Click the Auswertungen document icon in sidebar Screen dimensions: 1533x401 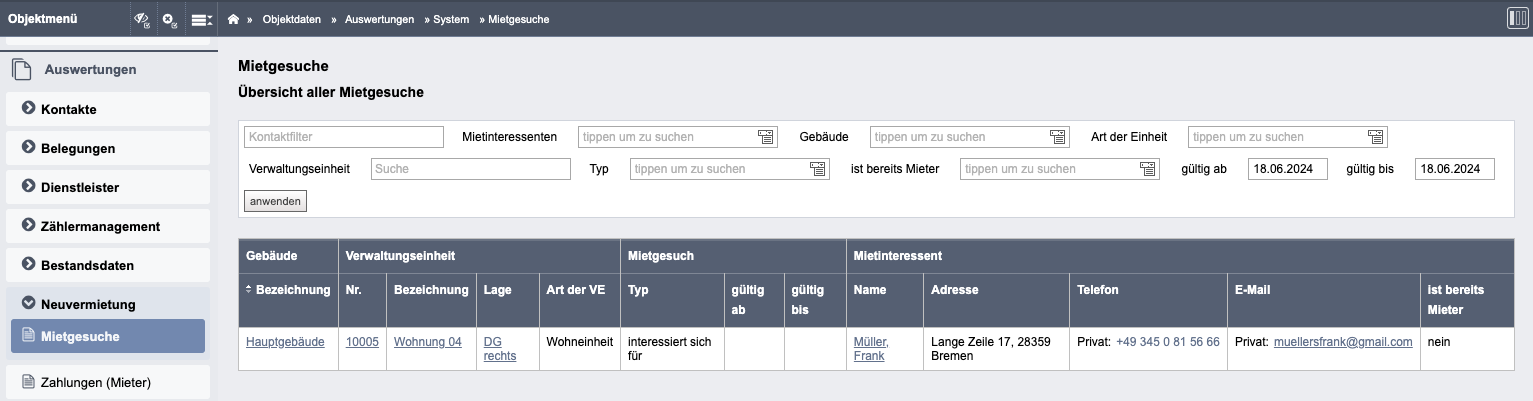(22, 70)
